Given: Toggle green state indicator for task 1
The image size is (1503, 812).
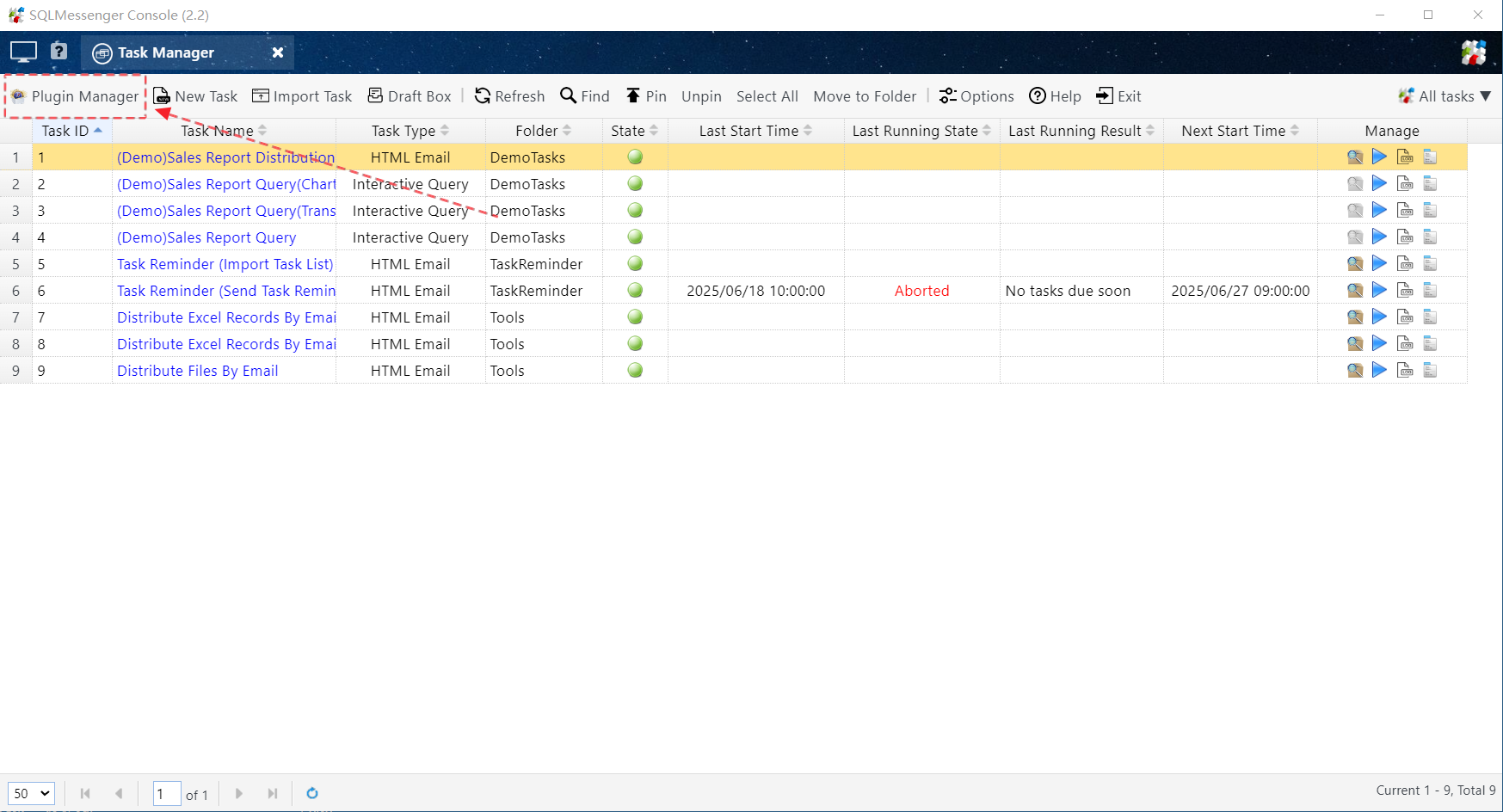Looking at the screenshot, I should click(635, 157).
